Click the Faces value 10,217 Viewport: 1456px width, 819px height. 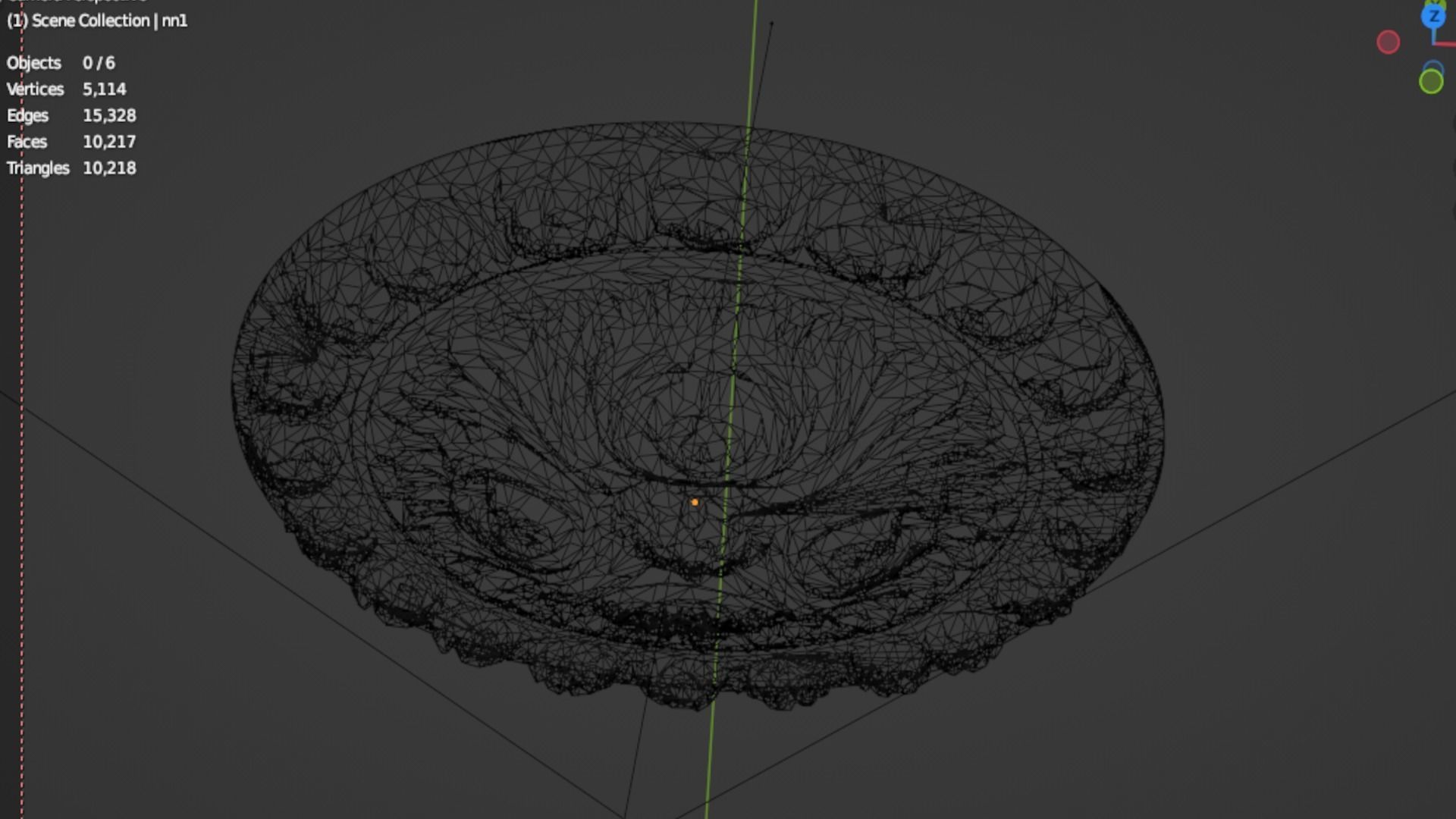(x=109, y=142)
